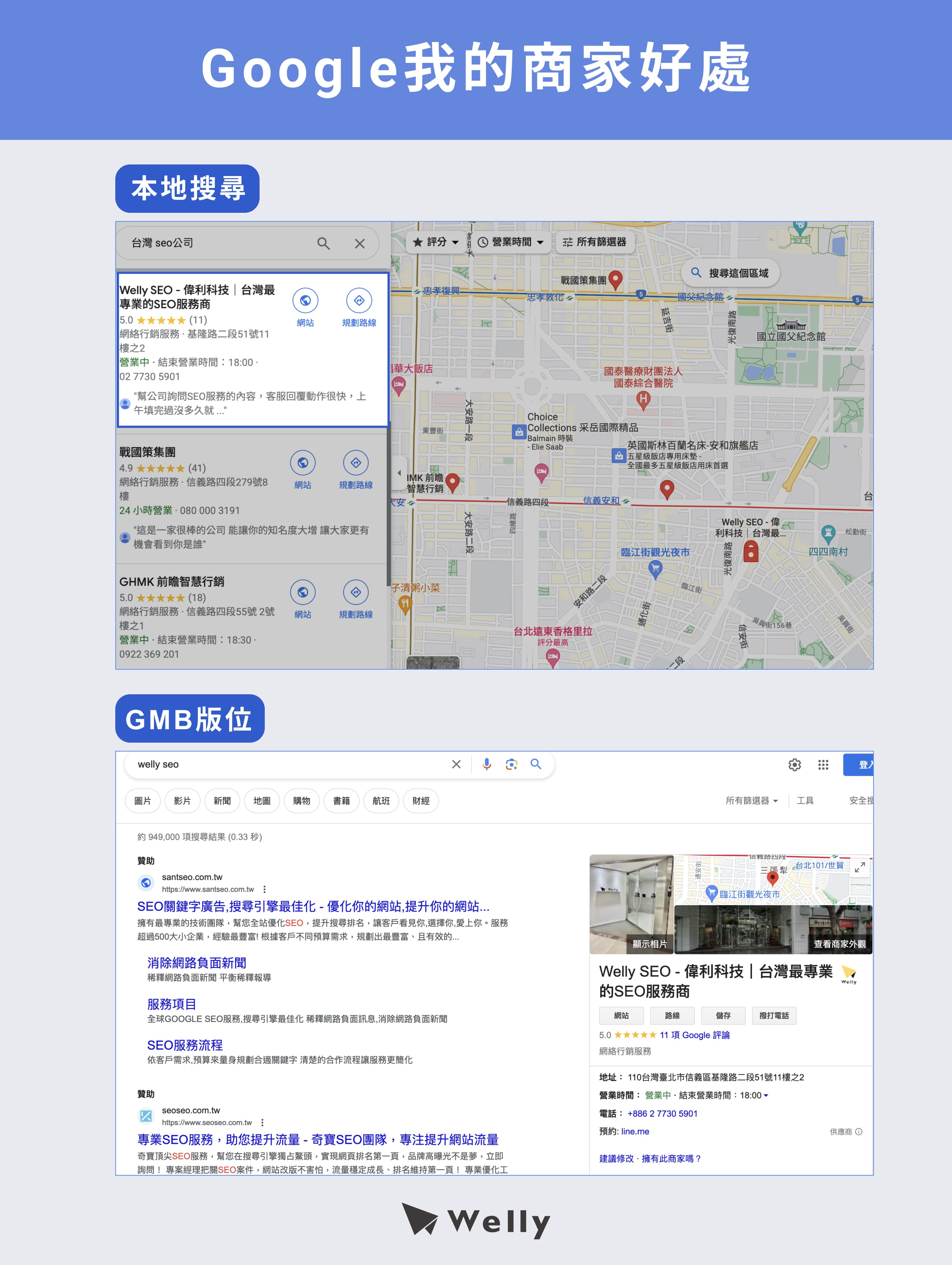Click the IMK 前瞻智慧行銷 map pin
This screenshot has width=952, height=1265.
point(453,483)
